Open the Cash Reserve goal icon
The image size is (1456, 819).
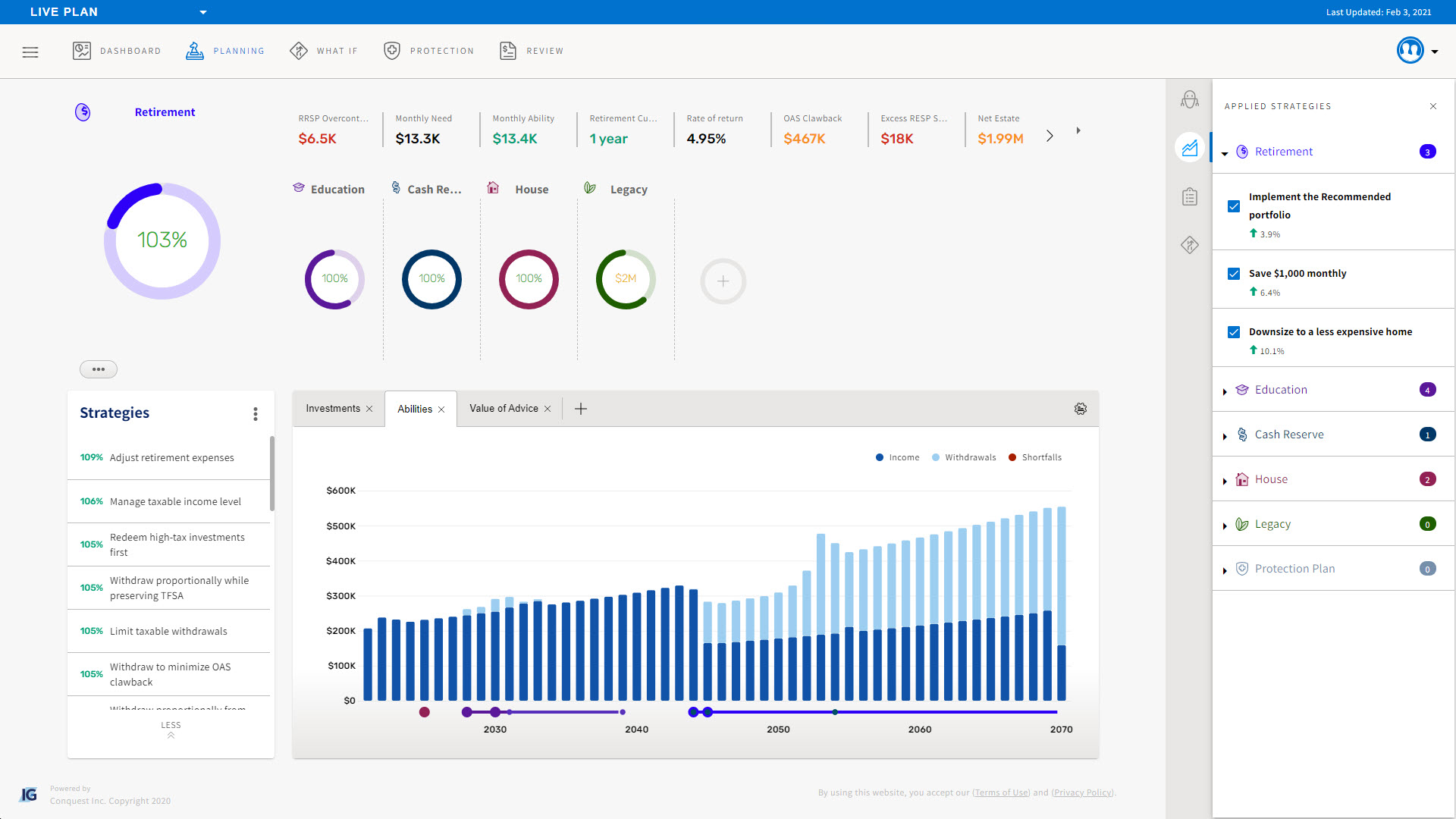(396, 187)
